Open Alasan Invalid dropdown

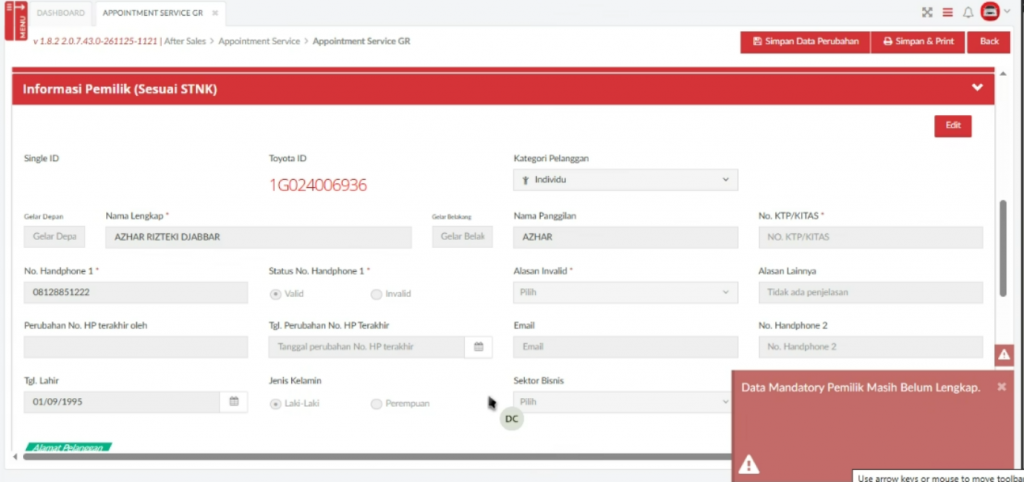pyautogui.click(x=625, y=293)
